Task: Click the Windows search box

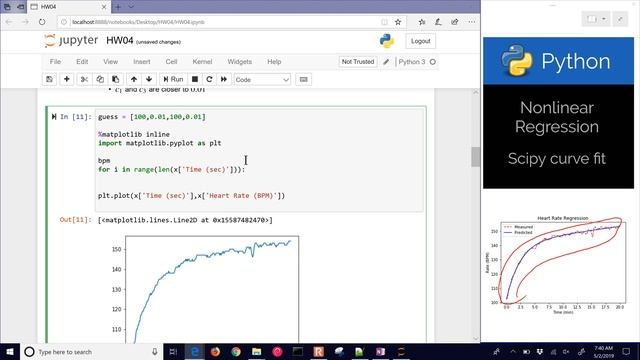Action: (x=91, y=351)
